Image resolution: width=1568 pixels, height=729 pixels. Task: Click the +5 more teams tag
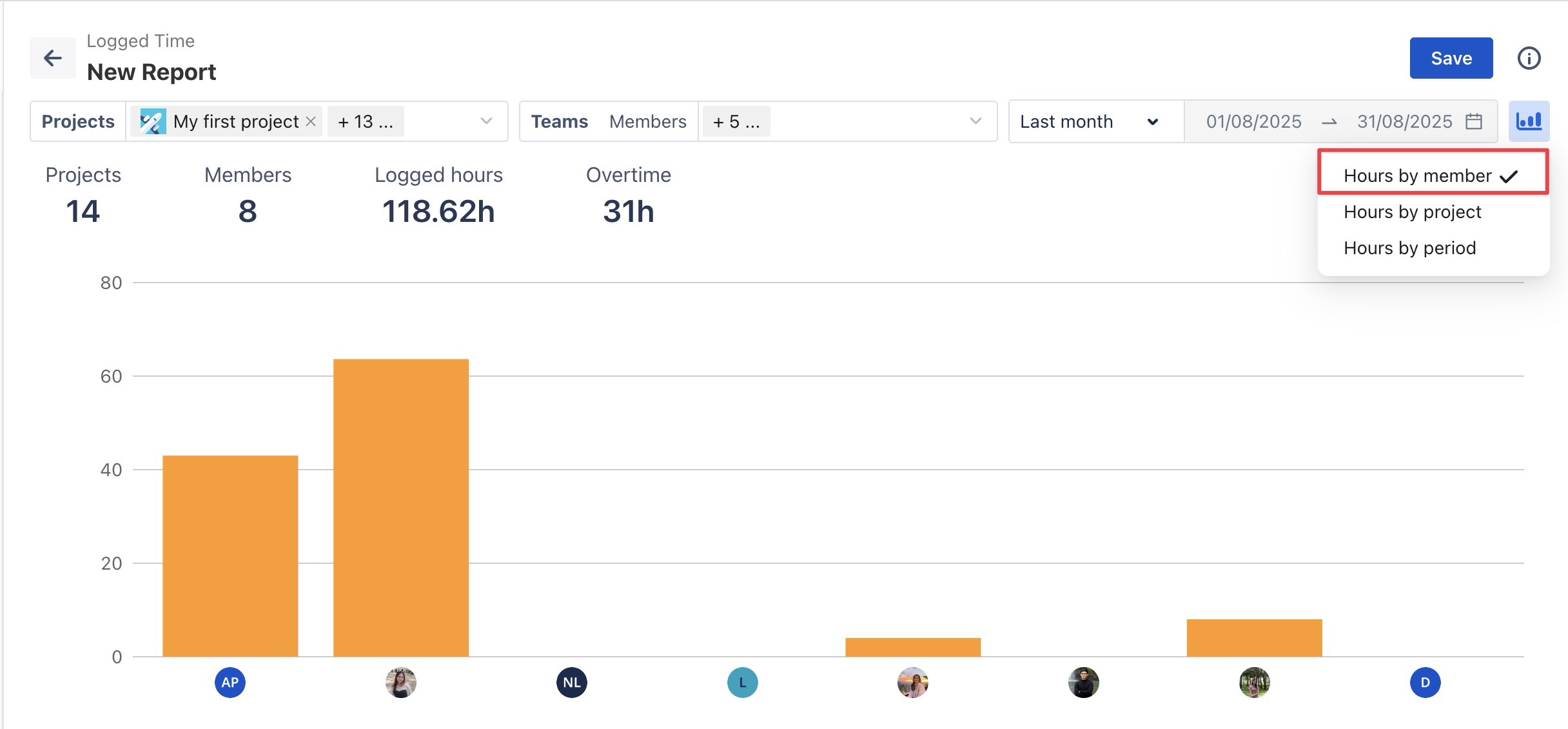(736, 121)
